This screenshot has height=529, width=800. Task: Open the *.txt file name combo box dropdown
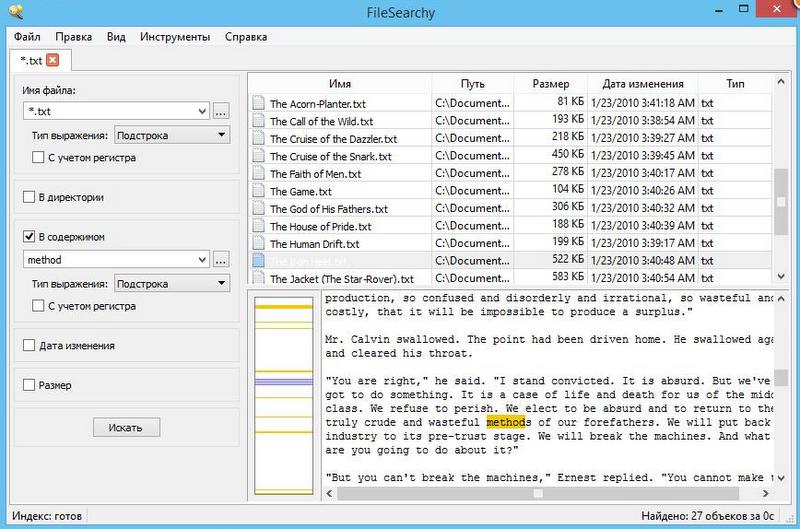click(x=202, y=111)
